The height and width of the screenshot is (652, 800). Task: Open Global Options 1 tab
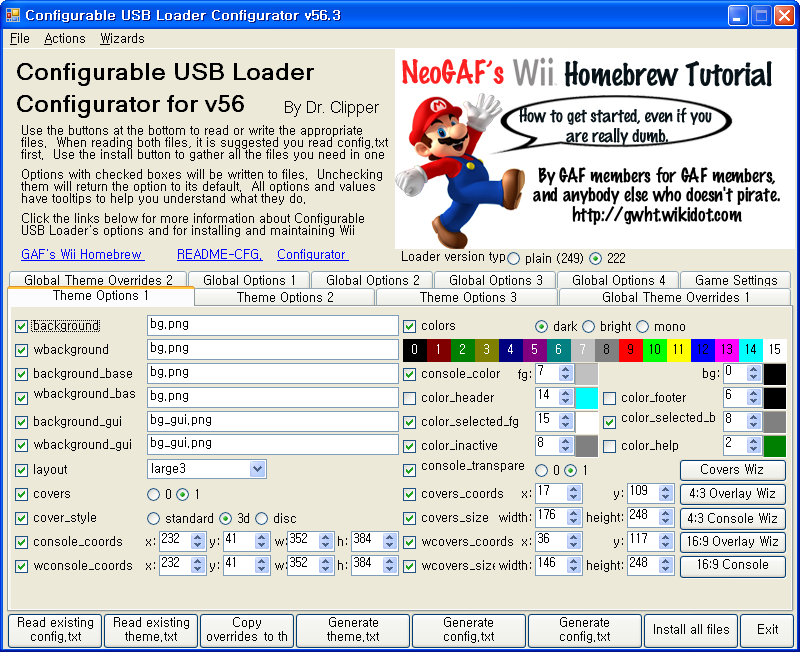249,280
